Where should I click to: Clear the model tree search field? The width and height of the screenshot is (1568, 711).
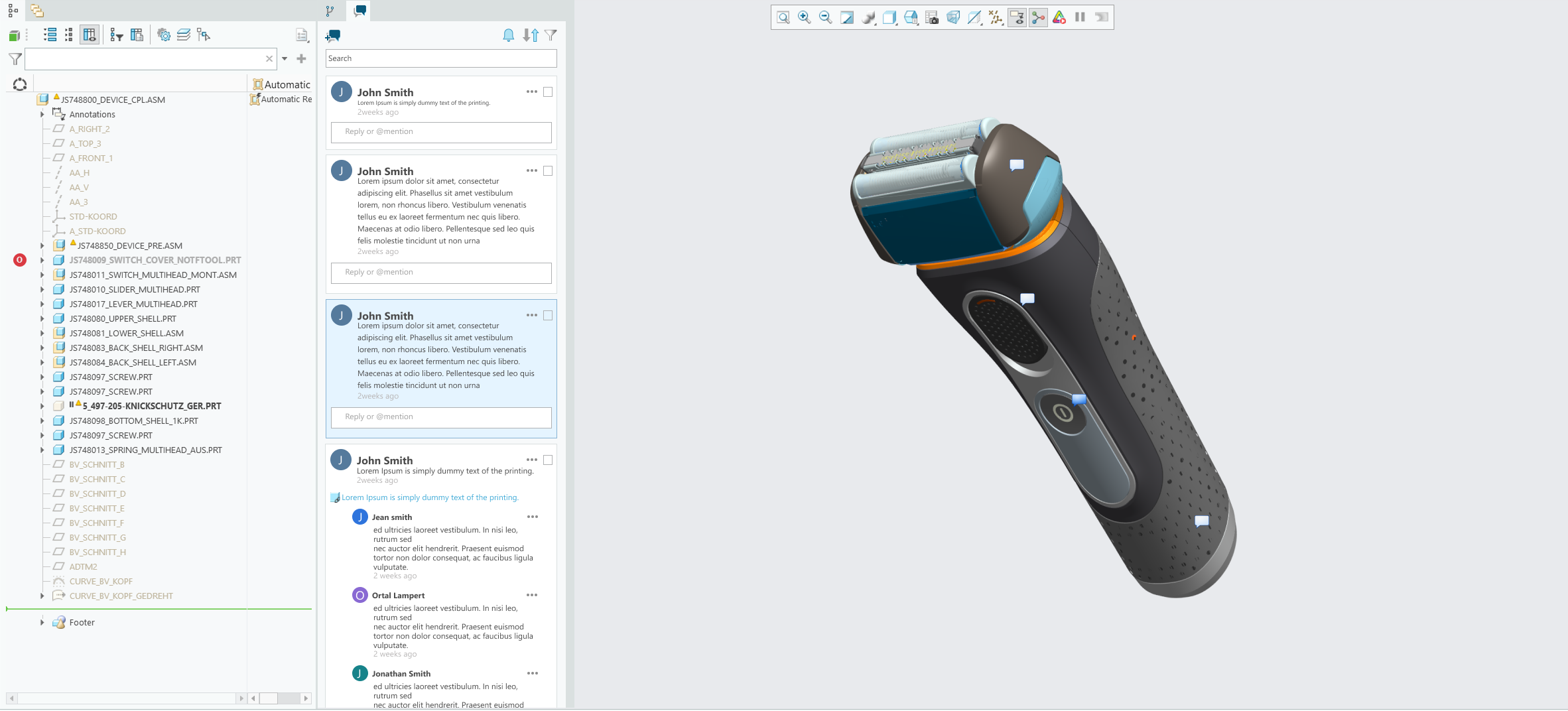(269, 59)
